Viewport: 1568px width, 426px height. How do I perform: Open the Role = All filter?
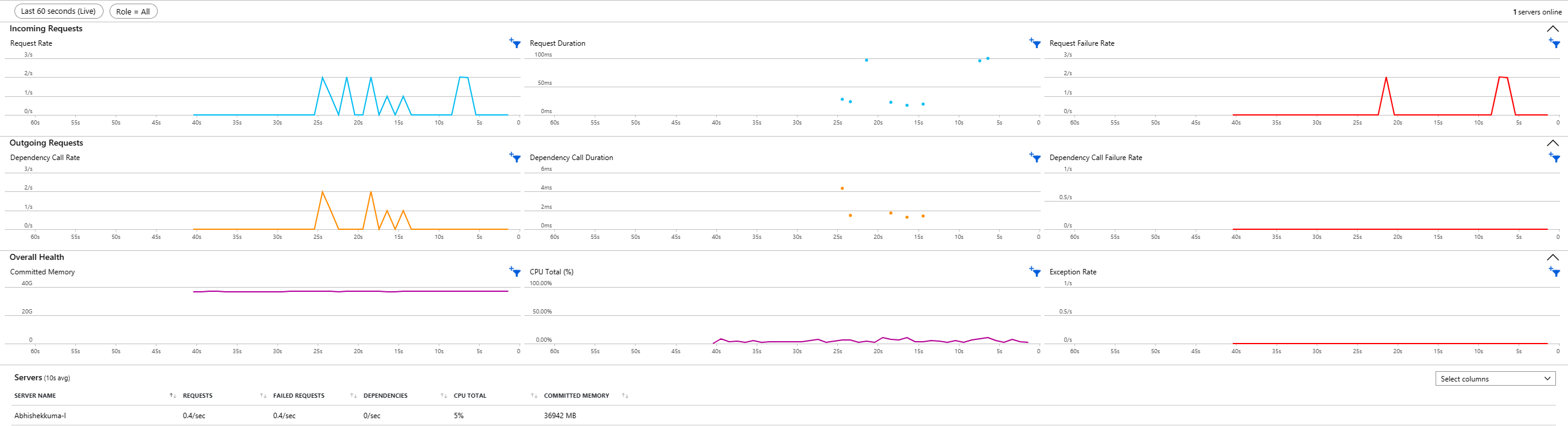pos(133,11)
